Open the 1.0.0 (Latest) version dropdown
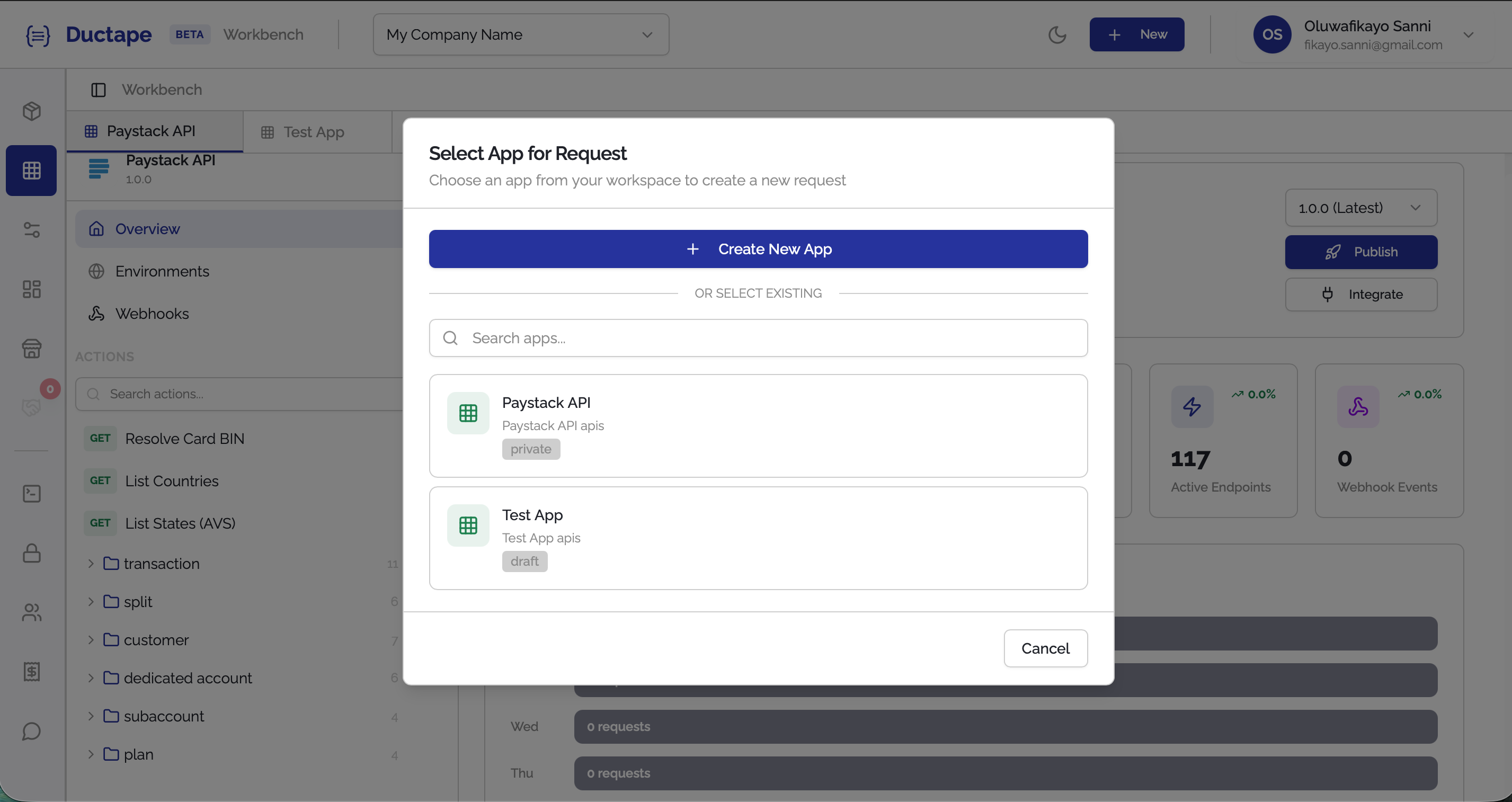 point(1360,207)
